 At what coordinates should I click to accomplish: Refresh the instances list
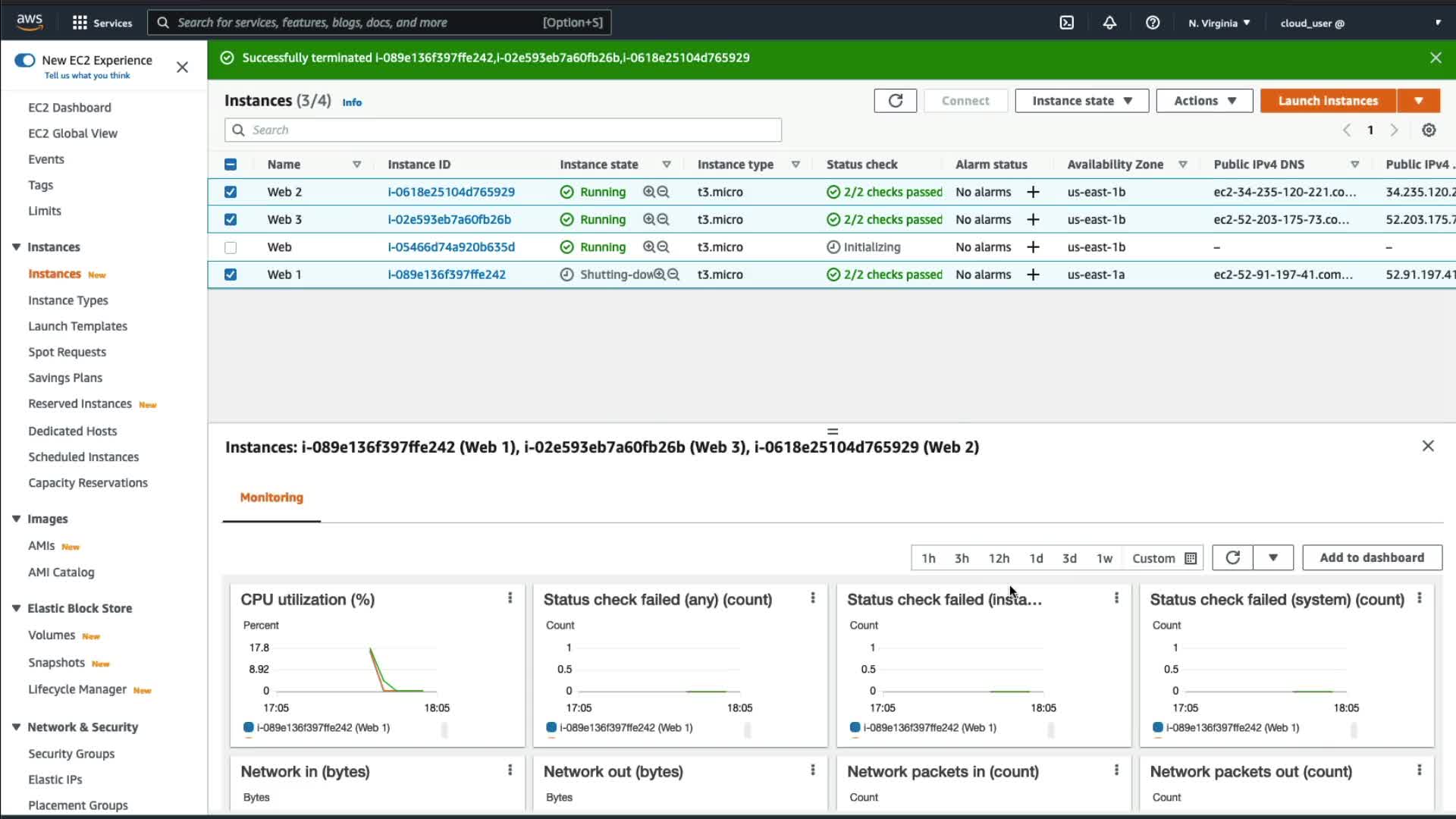(x=895, y=101)
